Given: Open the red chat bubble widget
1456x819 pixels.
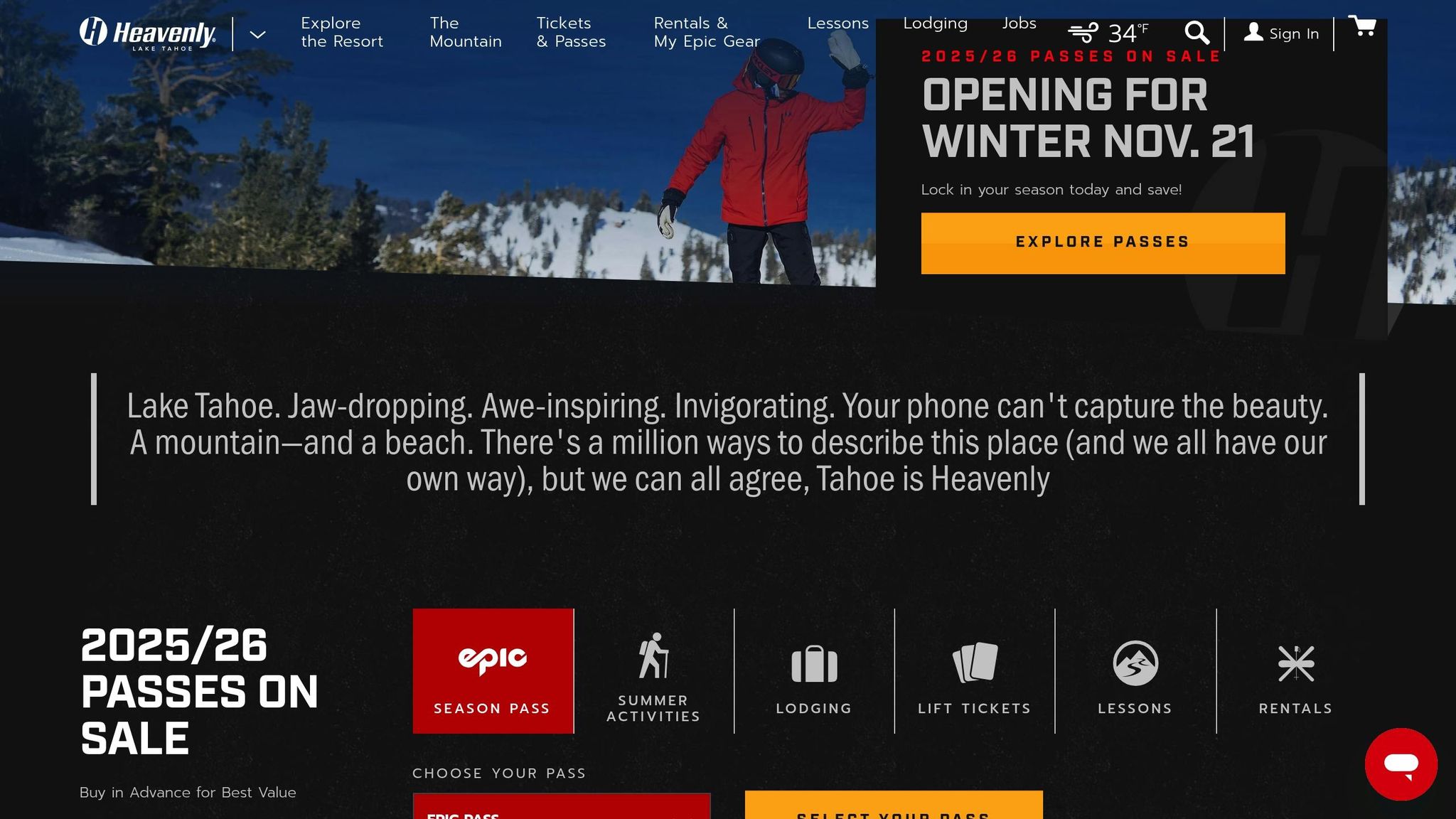Looking at the screenshot, I should point(1401,764).
